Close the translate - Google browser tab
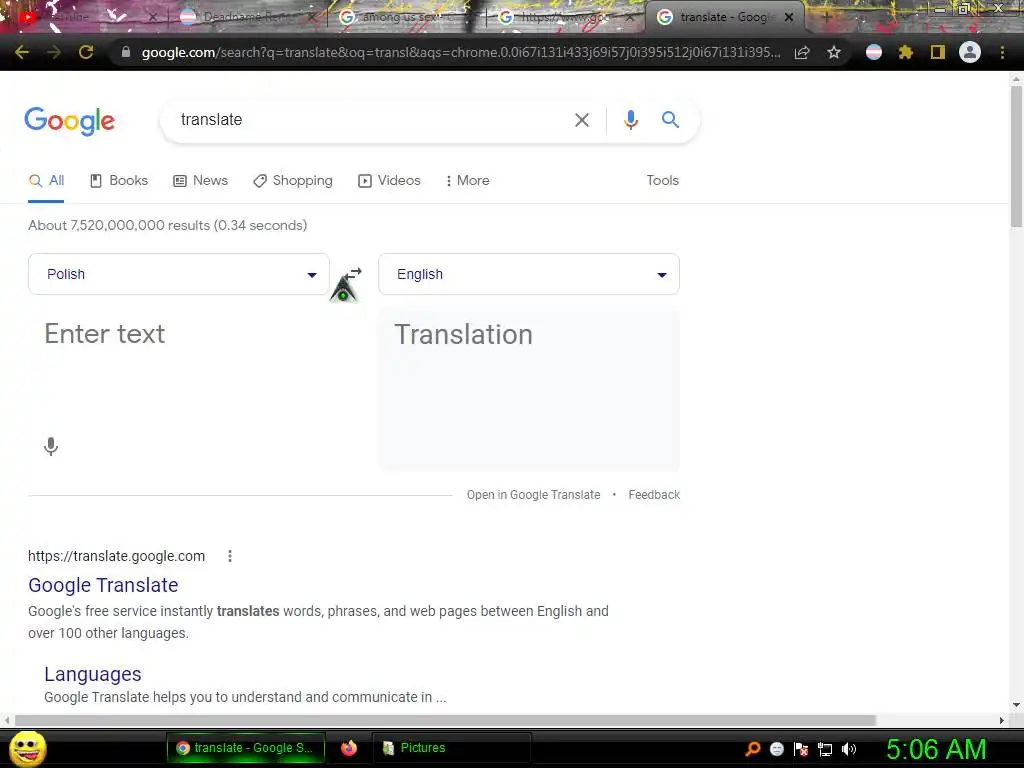Screen dimensions: 1024x768 tap(789, 17)
